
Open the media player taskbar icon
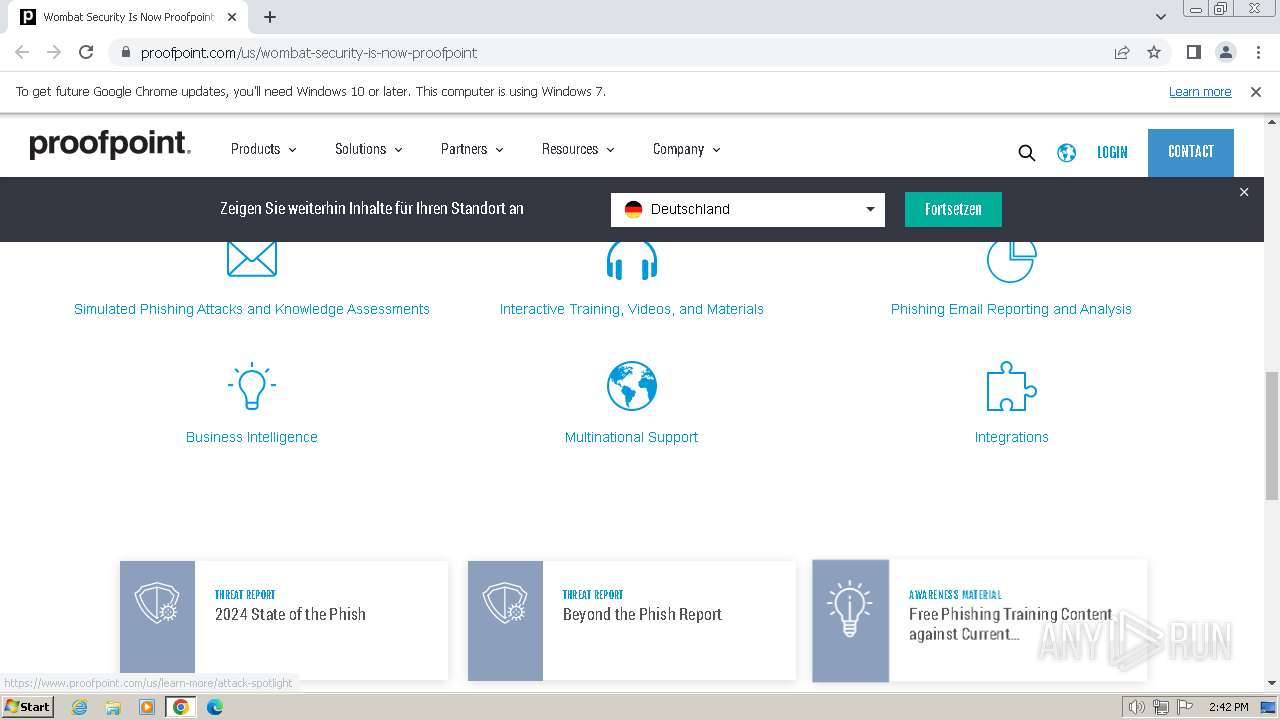click(147, 707)
